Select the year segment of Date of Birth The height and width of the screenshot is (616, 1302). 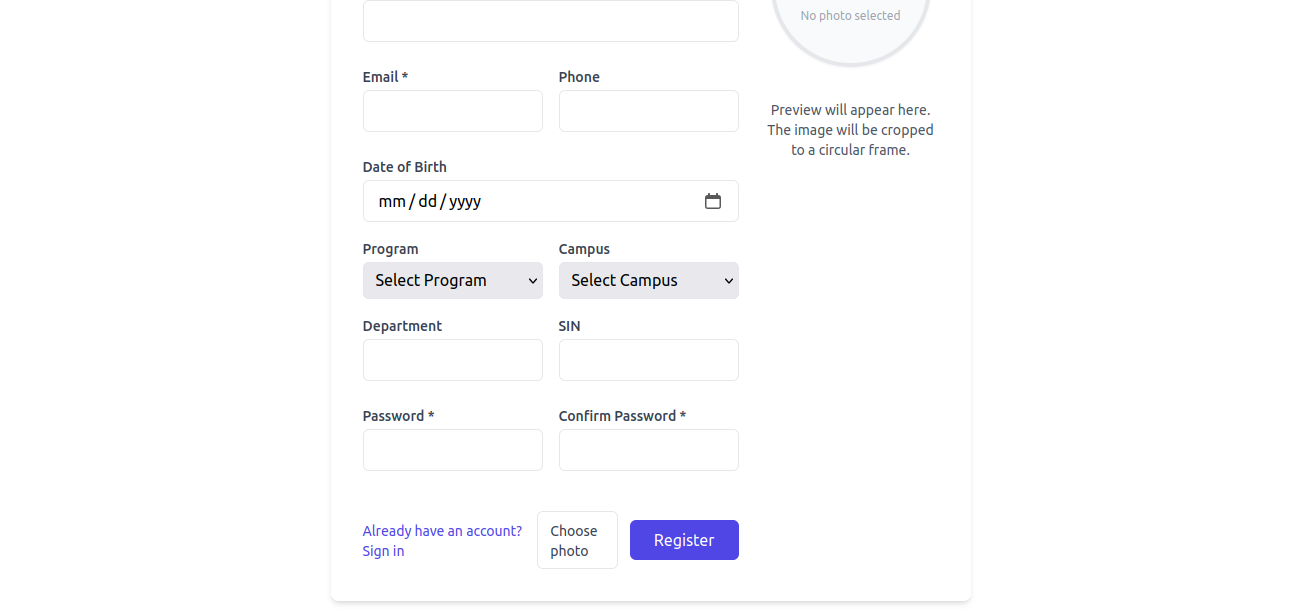coord(465,201)
